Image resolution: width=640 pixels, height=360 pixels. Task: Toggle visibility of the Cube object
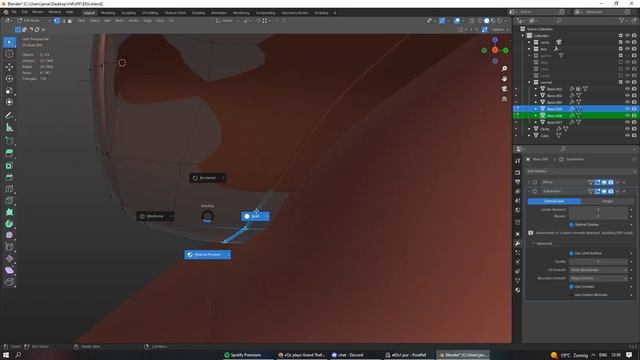[x=627, y=135]
